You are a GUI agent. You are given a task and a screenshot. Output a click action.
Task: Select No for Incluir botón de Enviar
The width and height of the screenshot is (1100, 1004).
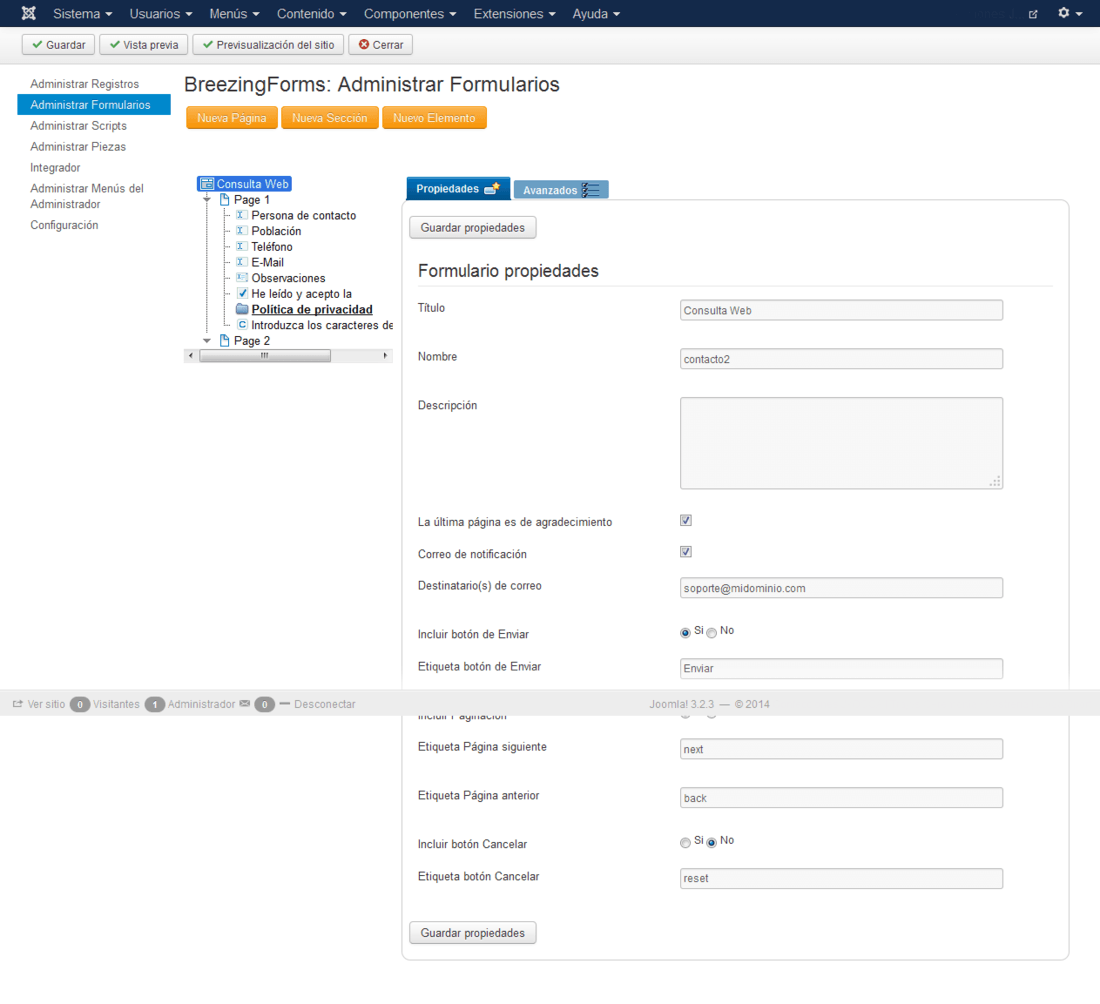tap(711, 633)
